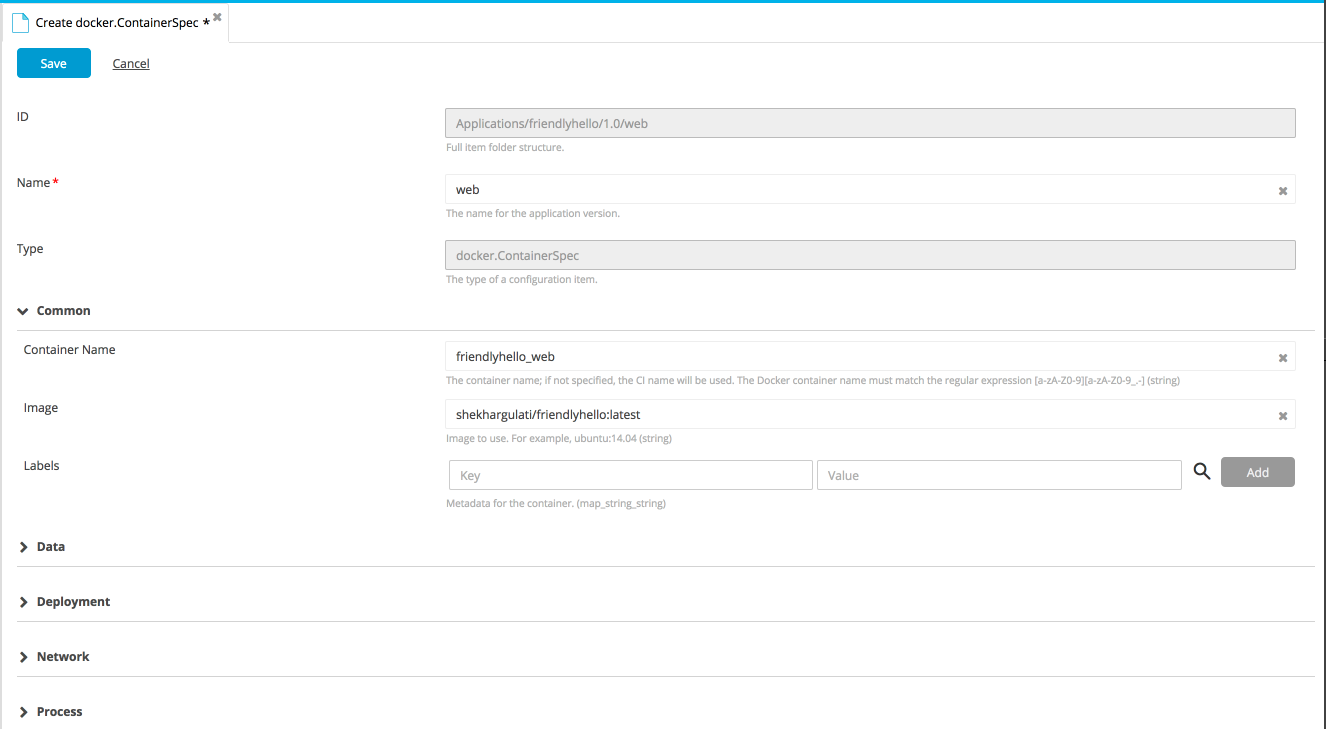The image size is (1326, 729).
Task: Collapse the Common section
Action: pyautogui.click(x=23, y=311)
